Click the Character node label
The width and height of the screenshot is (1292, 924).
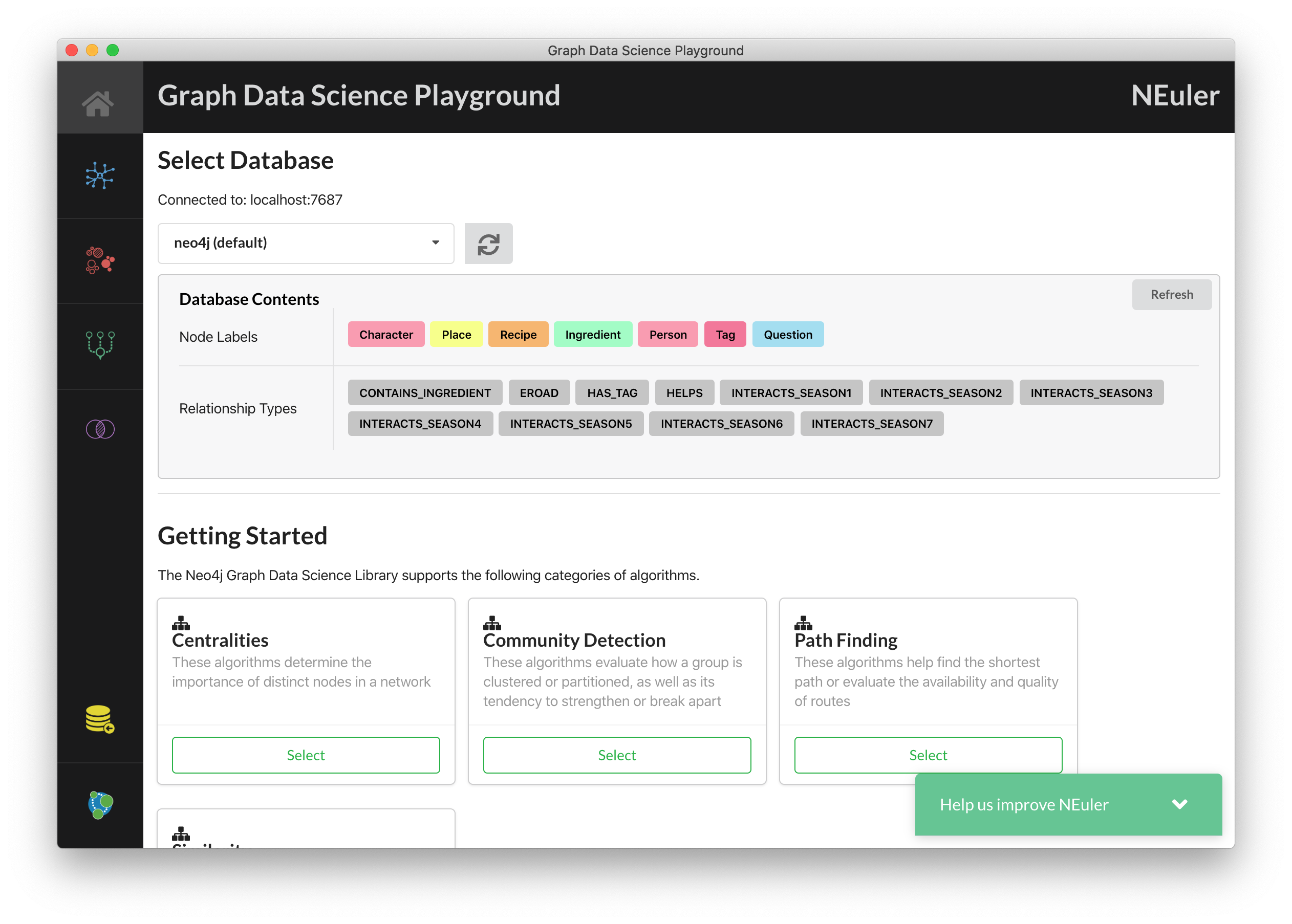(386, 335)
